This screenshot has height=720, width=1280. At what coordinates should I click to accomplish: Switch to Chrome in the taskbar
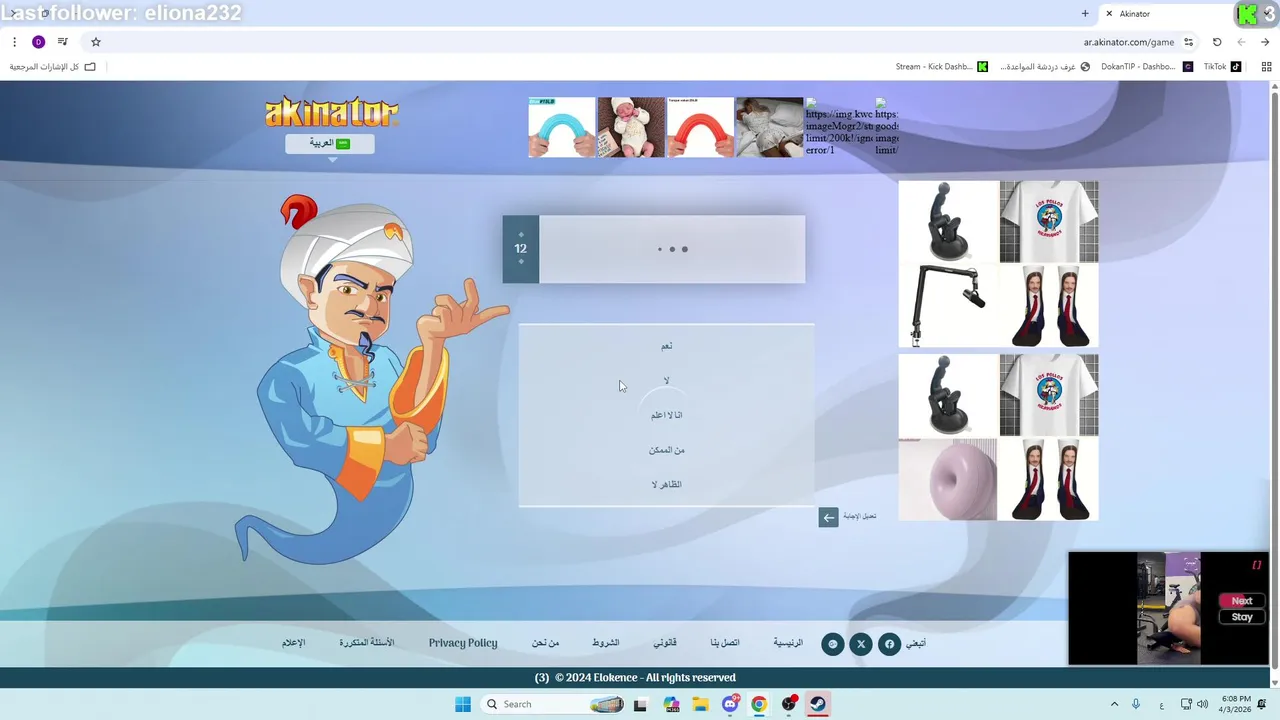(759, 704)
